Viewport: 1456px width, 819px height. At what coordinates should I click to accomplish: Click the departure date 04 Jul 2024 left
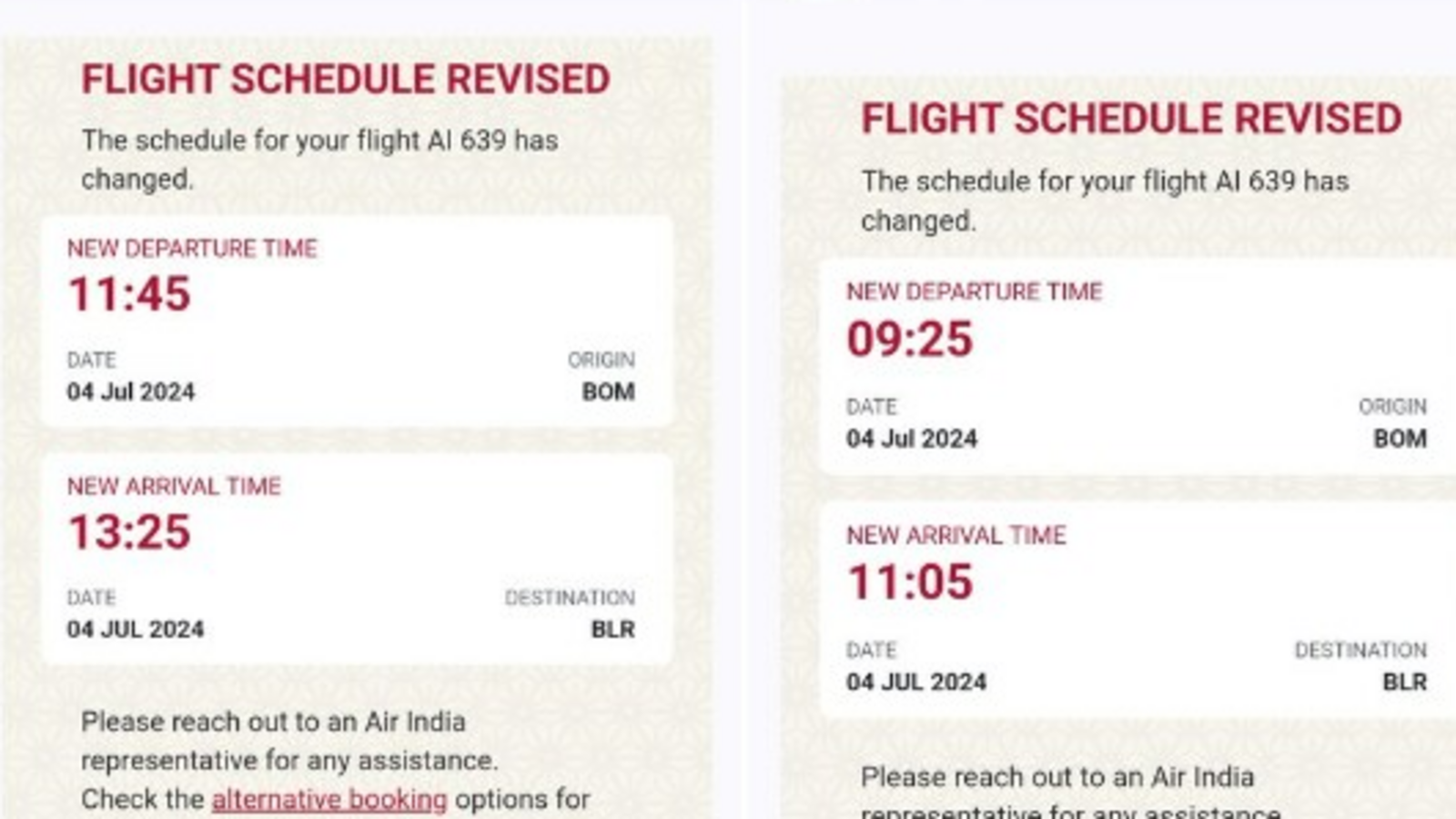[x=134, y=392]
